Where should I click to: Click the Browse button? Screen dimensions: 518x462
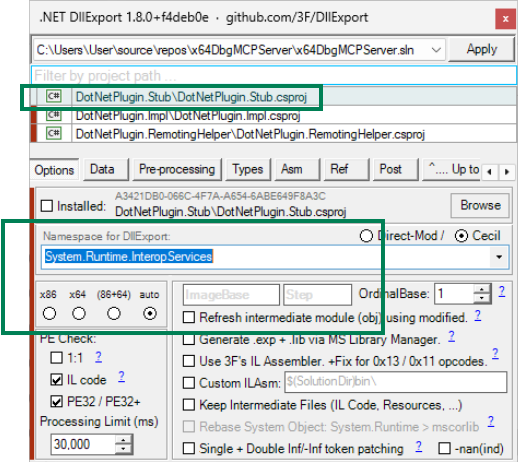[480, 205]
